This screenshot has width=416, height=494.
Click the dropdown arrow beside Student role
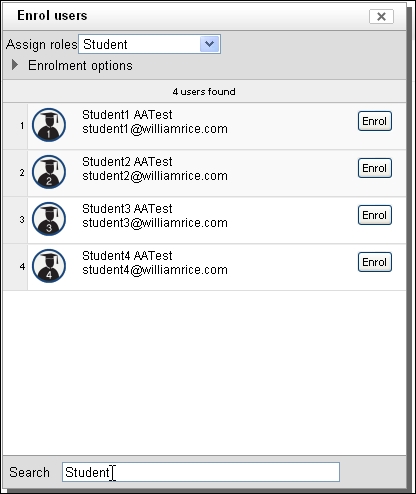[x=209, y=44]
